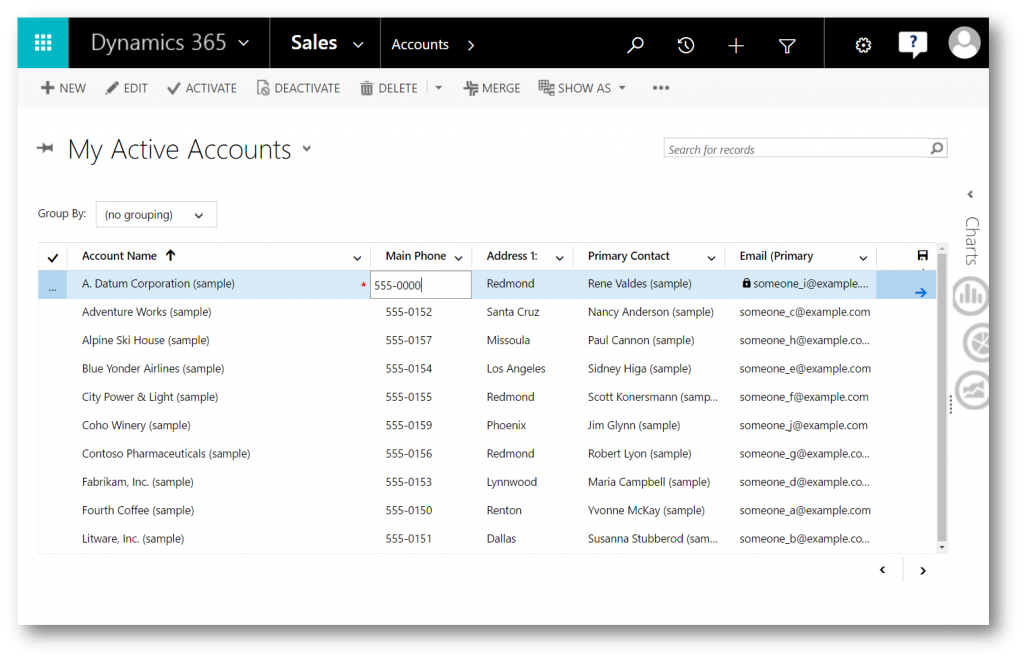
Task: Save grid changes with floppy disk icon
Action: 922,255
